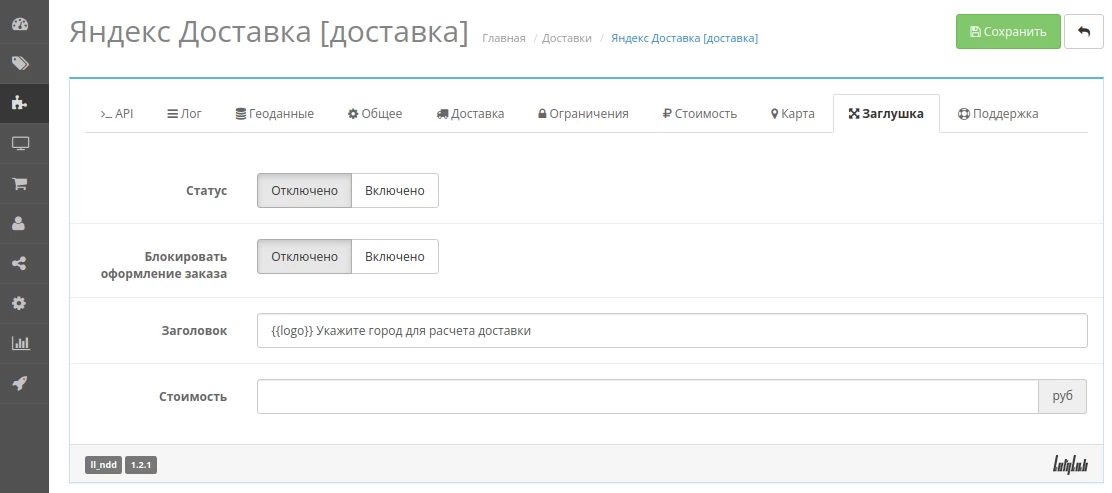Select the Заглушка tab
Viewport: 1112px width, 493px height.
coord(886,113)
